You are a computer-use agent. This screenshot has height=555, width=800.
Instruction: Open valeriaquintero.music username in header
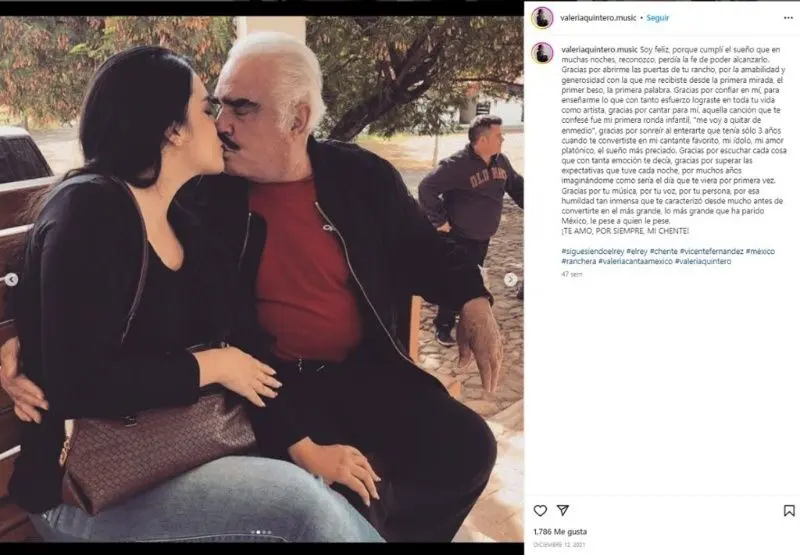[598, 18]
